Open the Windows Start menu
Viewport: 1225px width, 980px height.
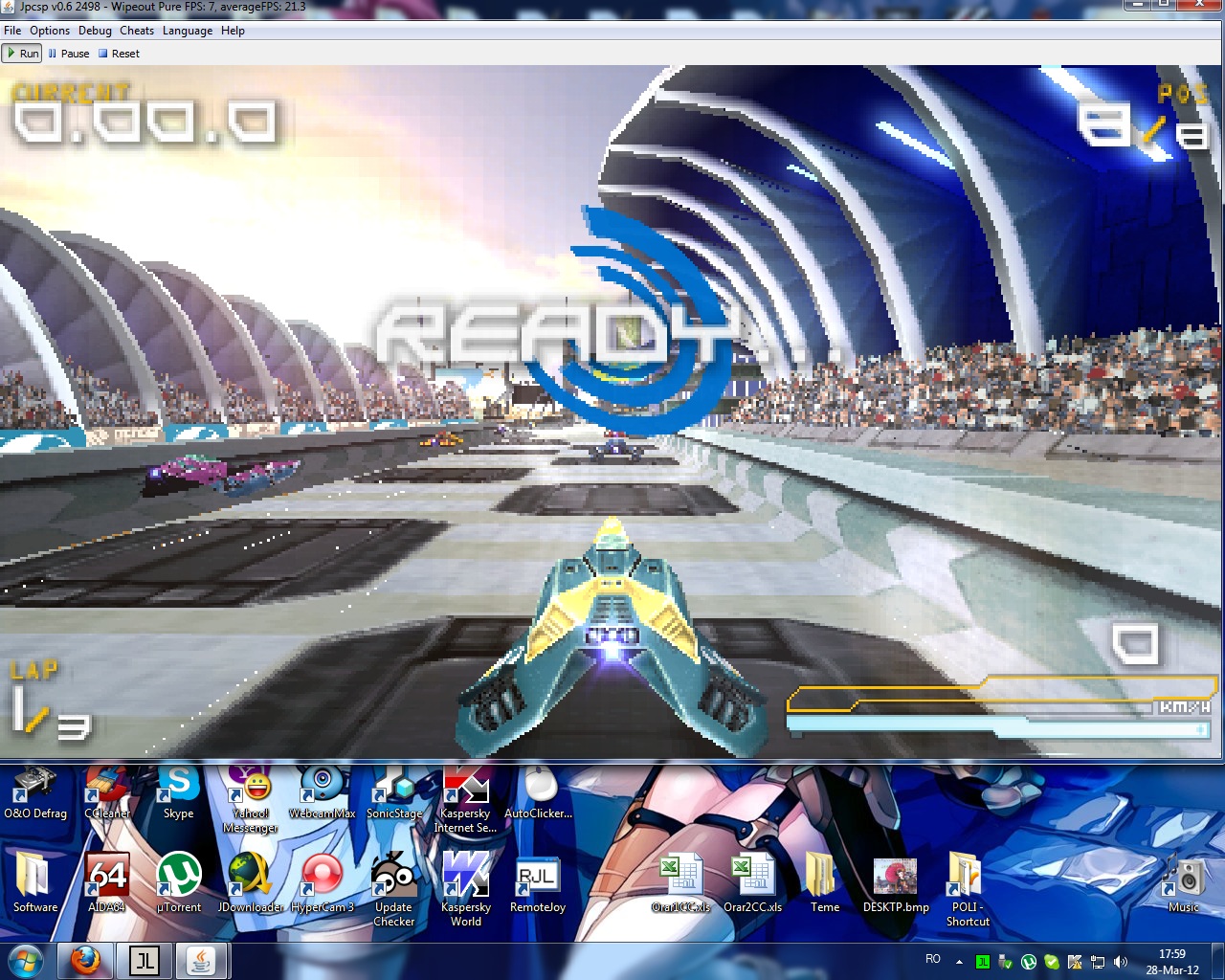[x=26, y=961]
